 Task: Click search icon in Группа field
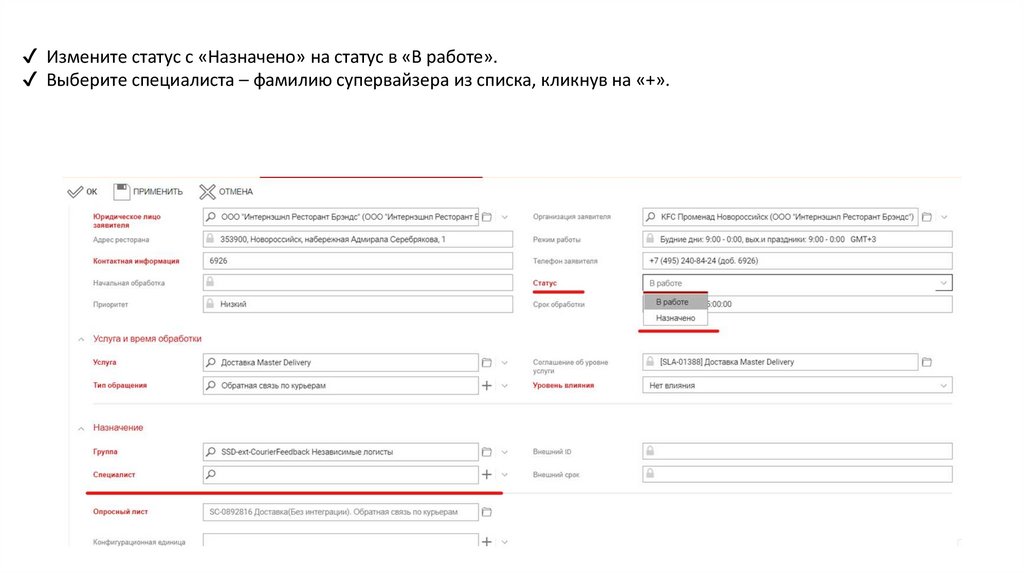210,451
